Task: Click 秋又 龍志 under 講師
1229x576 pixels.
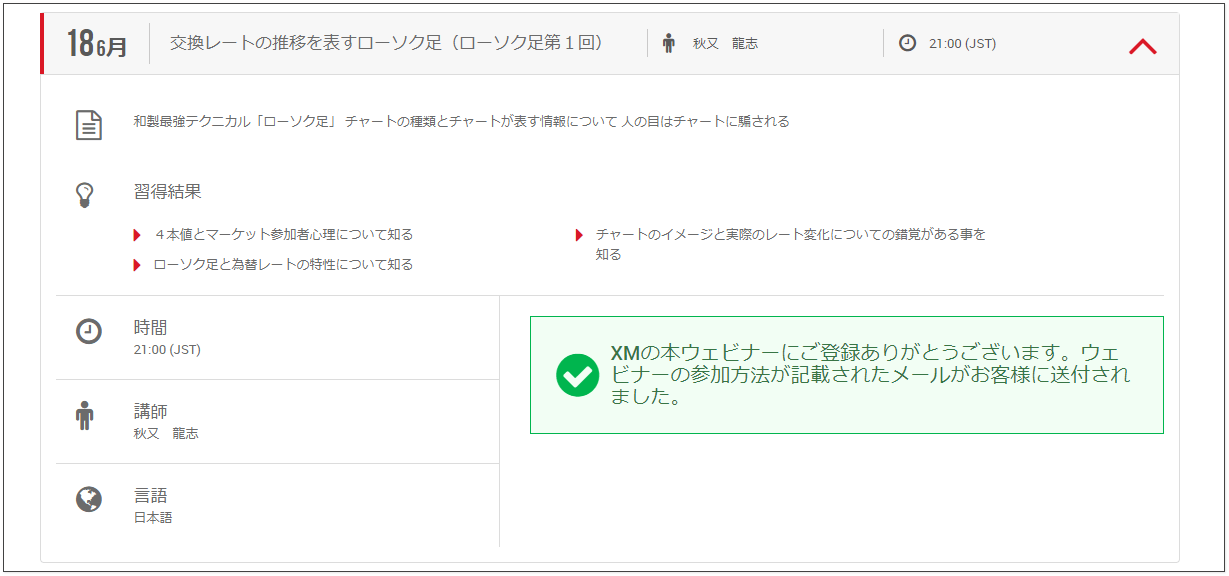Action: point(166,434)
